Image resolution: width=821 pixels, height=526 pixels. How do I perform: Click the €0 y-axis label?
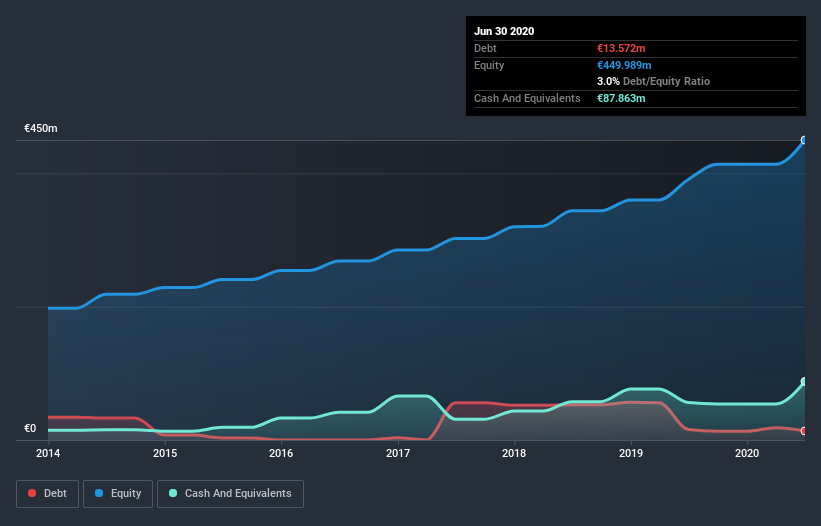pyautogui.click(x=30, y=428)
